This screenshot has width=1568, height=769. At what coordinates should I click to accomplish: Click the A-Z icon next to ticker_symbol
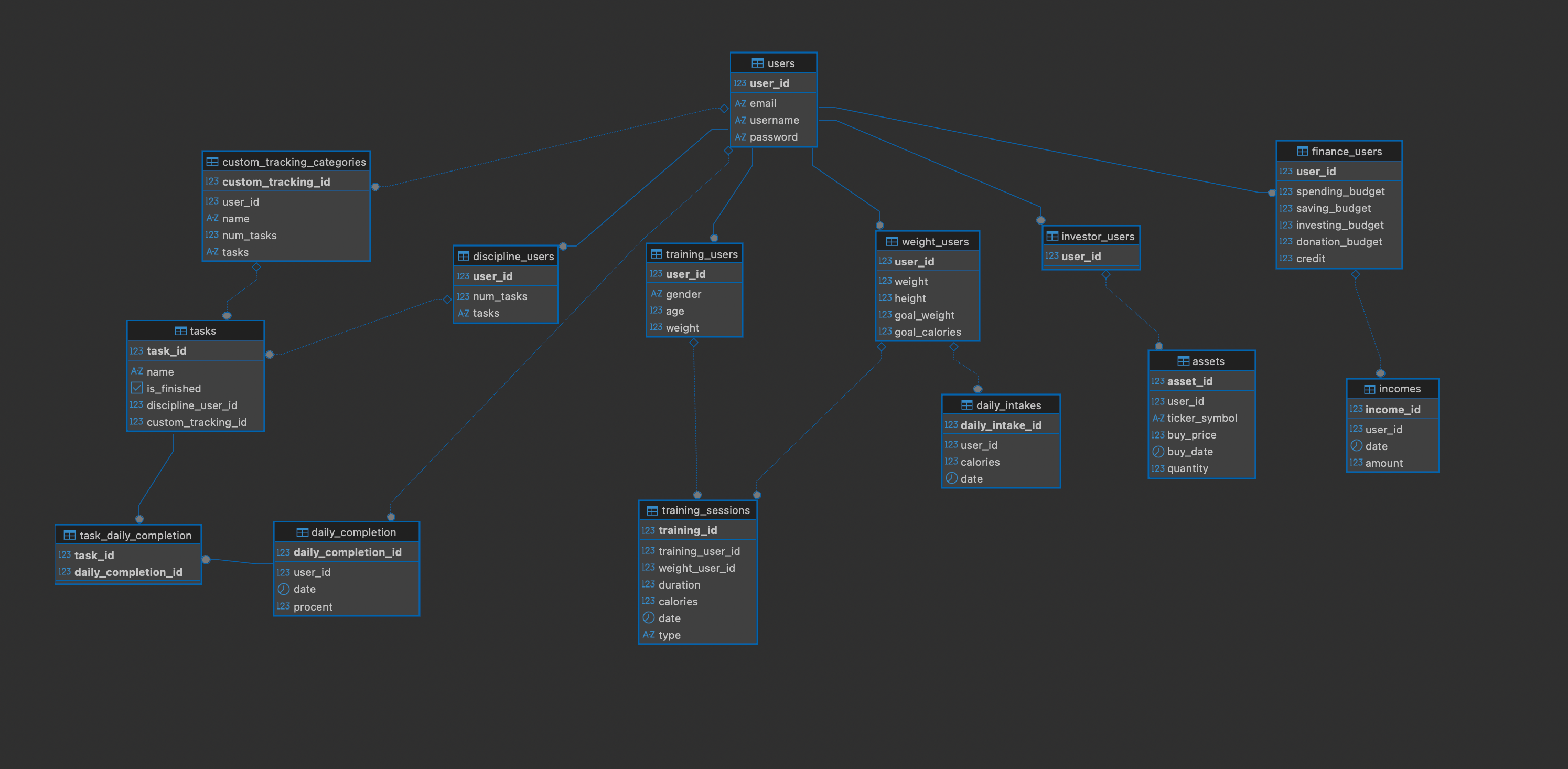tap(1158, 418)
